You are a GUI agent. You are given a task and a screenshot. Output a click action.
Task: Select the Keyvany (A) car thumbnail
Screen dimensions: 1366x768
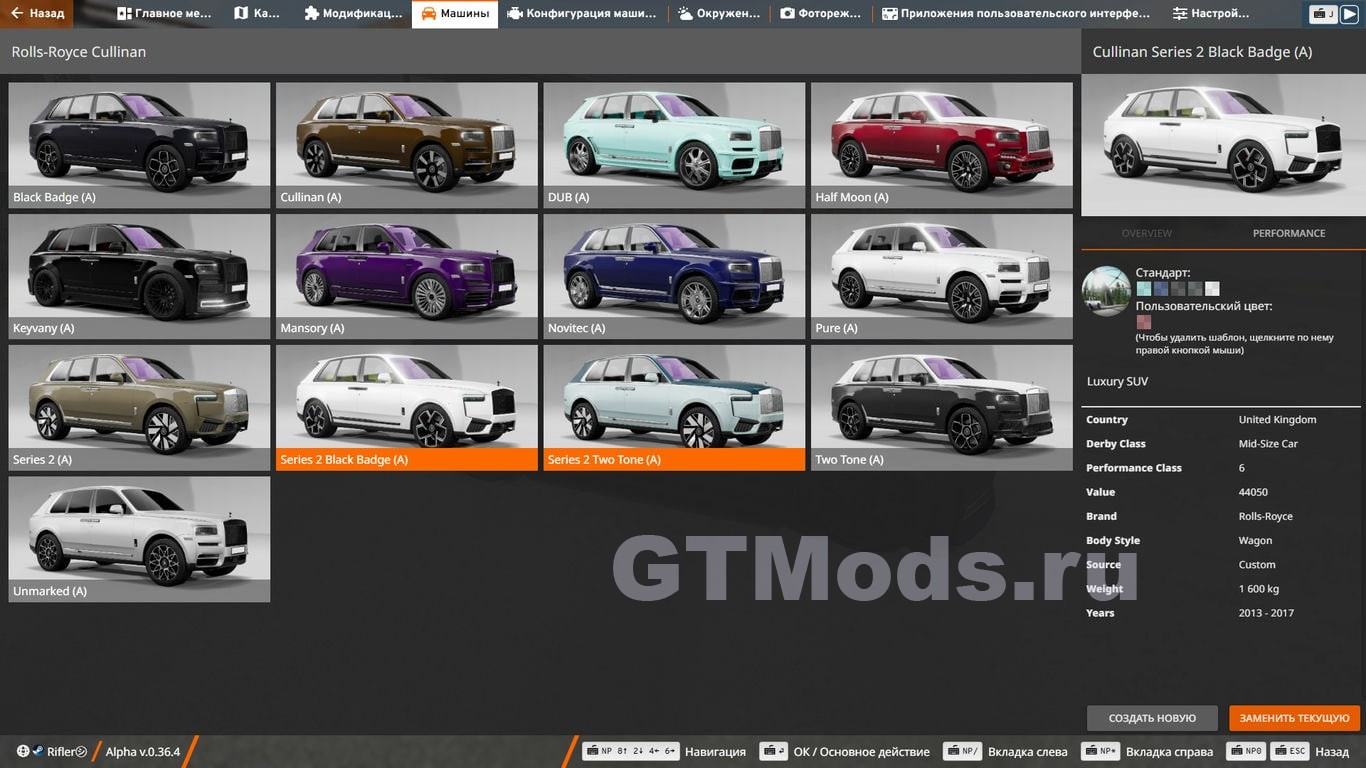click(139, 276)
